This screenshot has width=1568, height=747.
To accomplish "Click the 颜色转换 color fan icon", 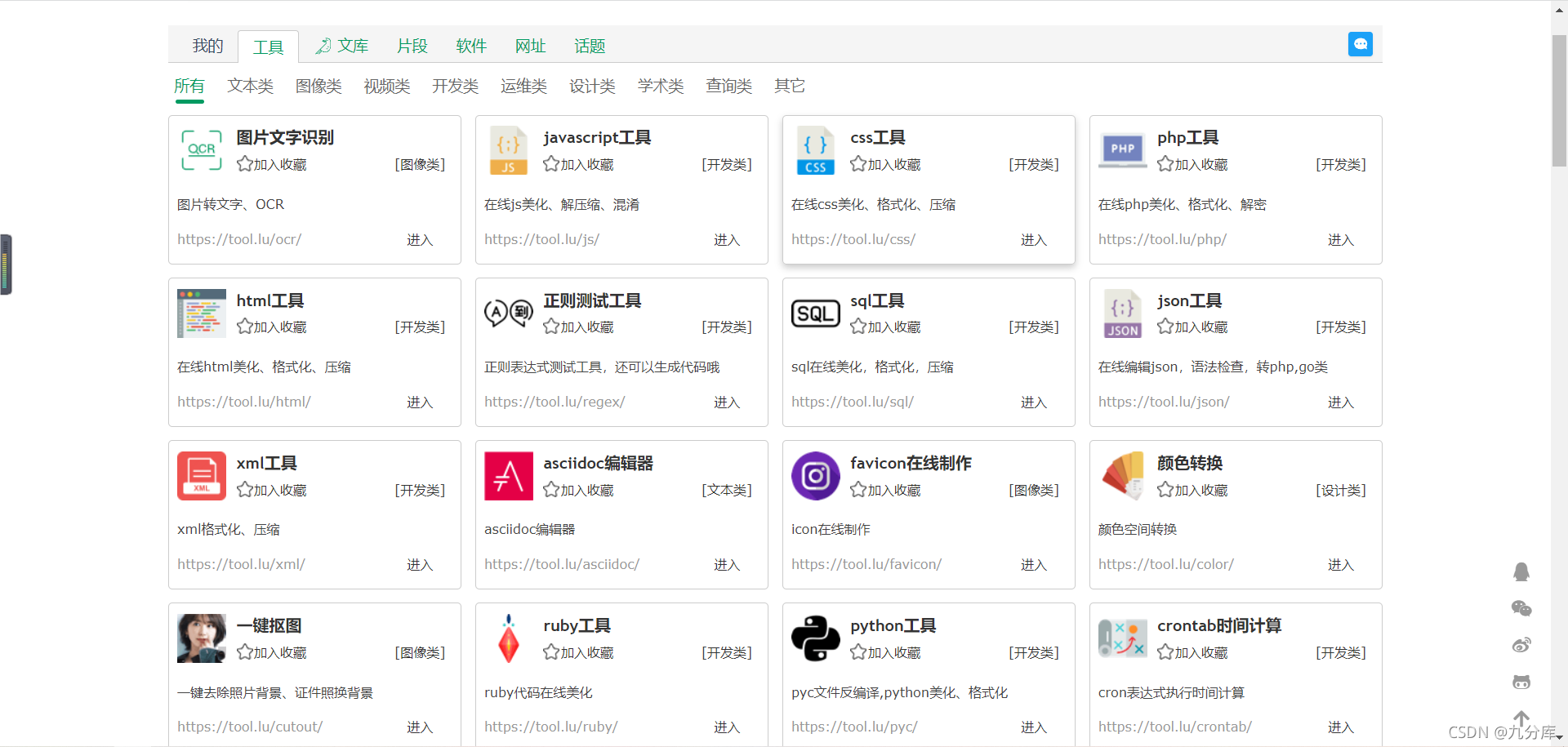I will pyautogui.click(x=1122, y=475).
